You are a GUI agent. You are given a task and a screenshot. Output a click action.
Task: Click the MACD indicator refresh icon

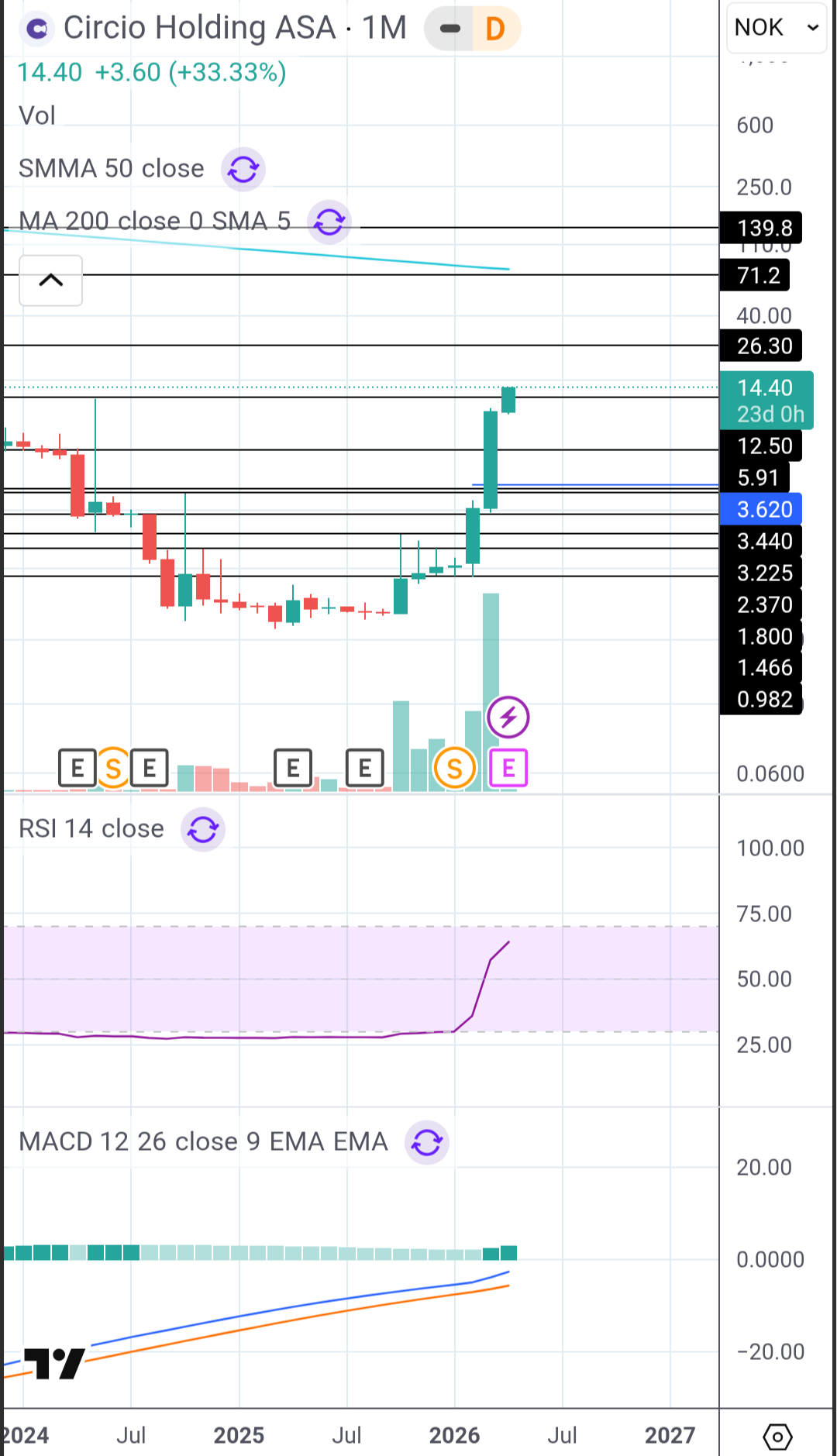tap(427, 1142)
